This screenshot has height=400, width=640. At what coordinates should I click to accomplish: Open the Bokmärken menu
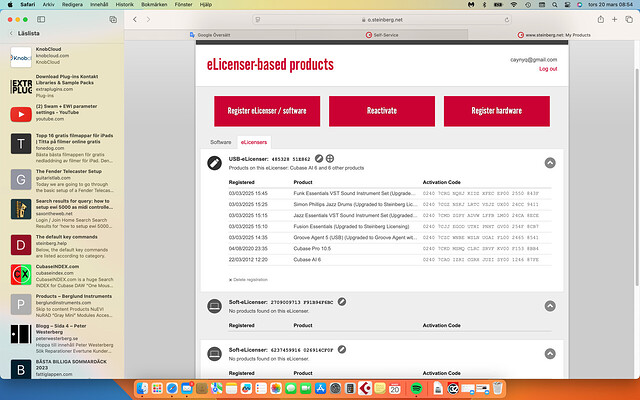(x=154, y=4)
